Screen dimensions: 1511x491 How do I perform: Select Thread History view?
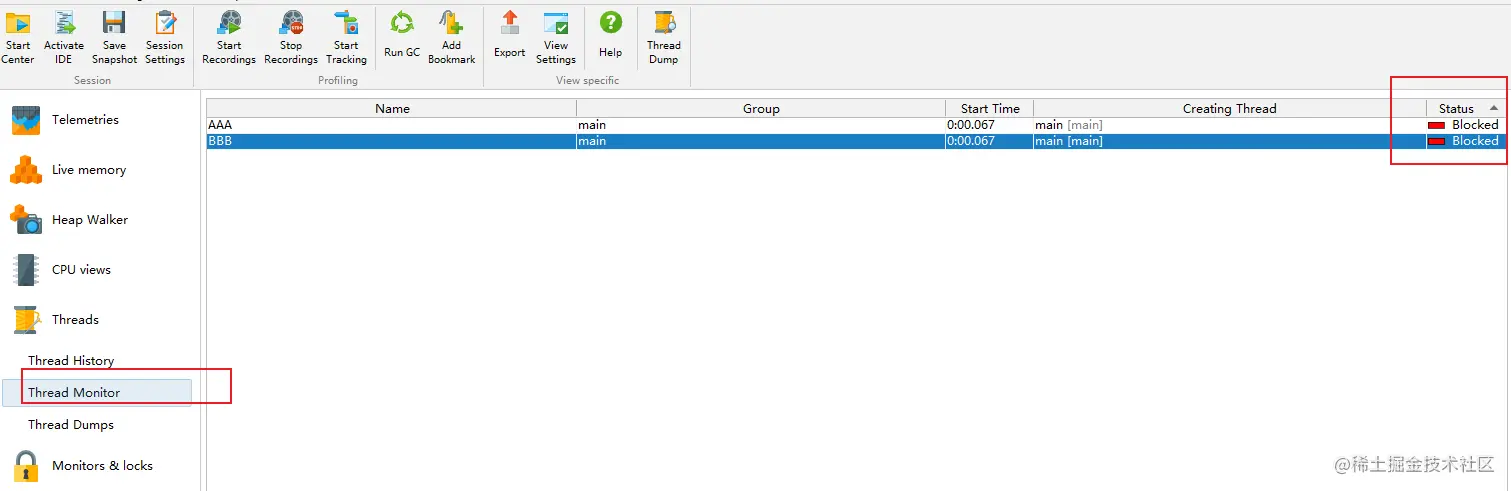(71, 361)
